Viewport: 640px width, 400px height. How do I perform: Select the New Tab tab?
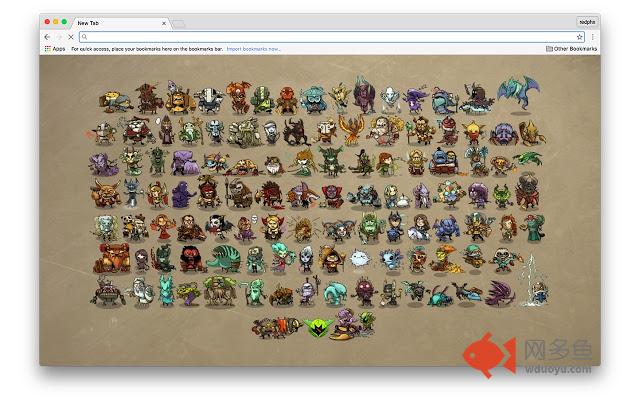click(x=120, y=23)
